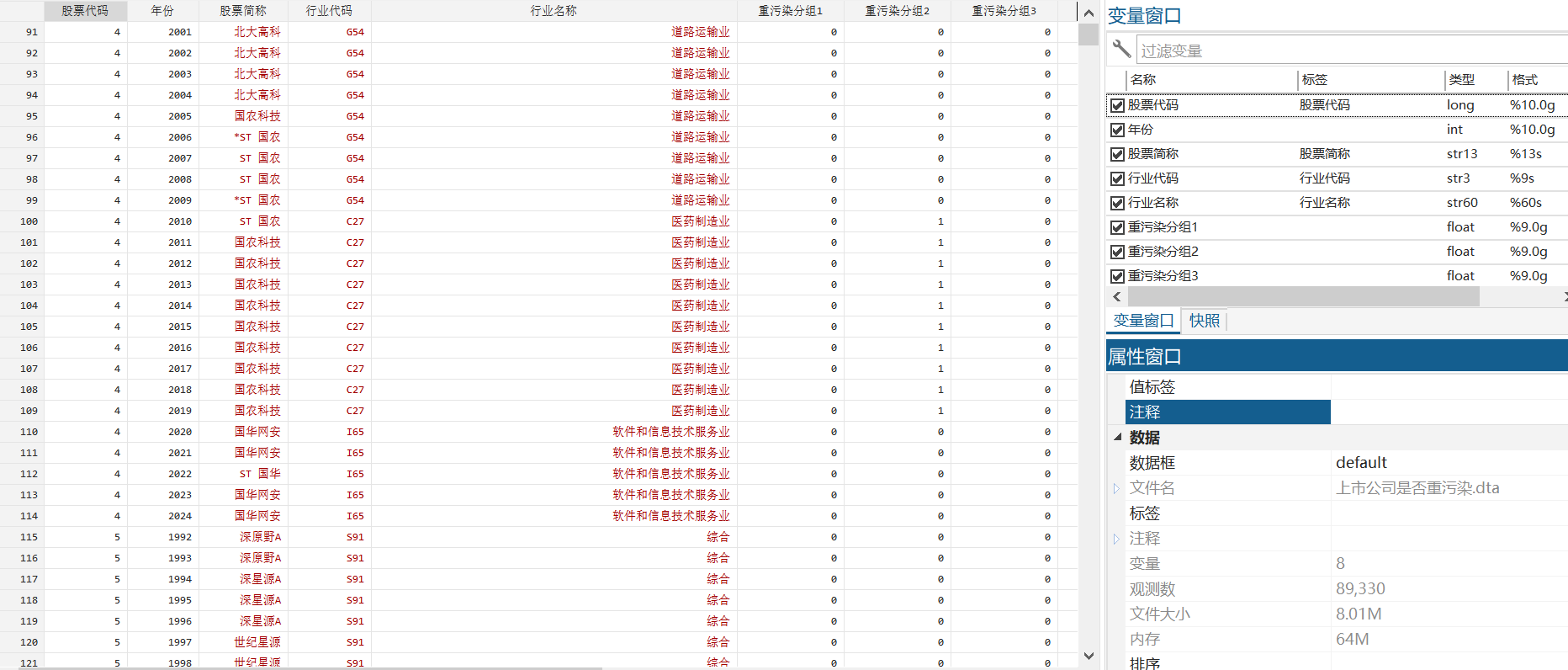Click the wrench icon beside the variable filter
Image resolution: width=1568 pixels, height=670 pixels.
(x=1121, y=49)
